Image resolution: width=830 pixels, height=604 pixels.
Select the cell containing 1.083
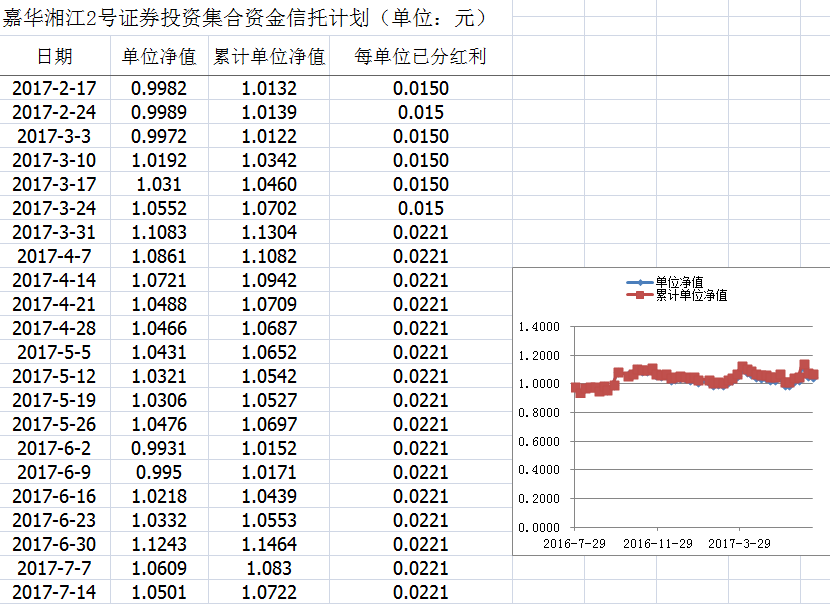tap(269, 568)
